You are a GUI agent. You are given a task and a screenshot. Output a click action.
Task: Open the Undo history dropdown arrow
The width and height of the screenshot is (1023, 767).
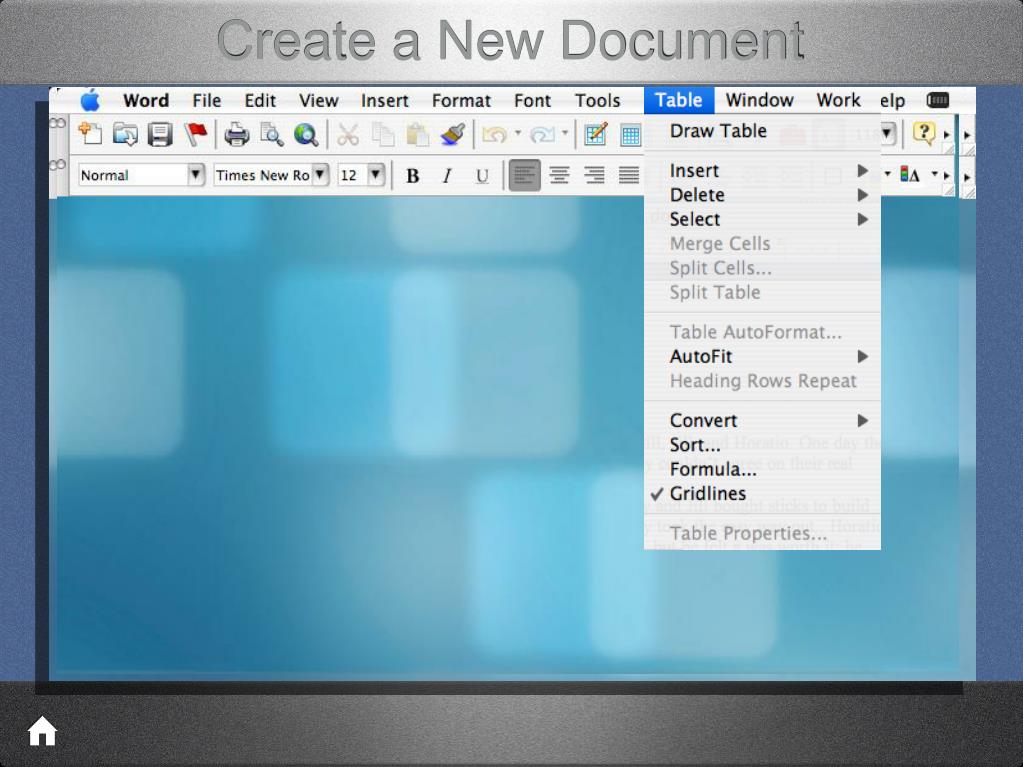[518, 133]
